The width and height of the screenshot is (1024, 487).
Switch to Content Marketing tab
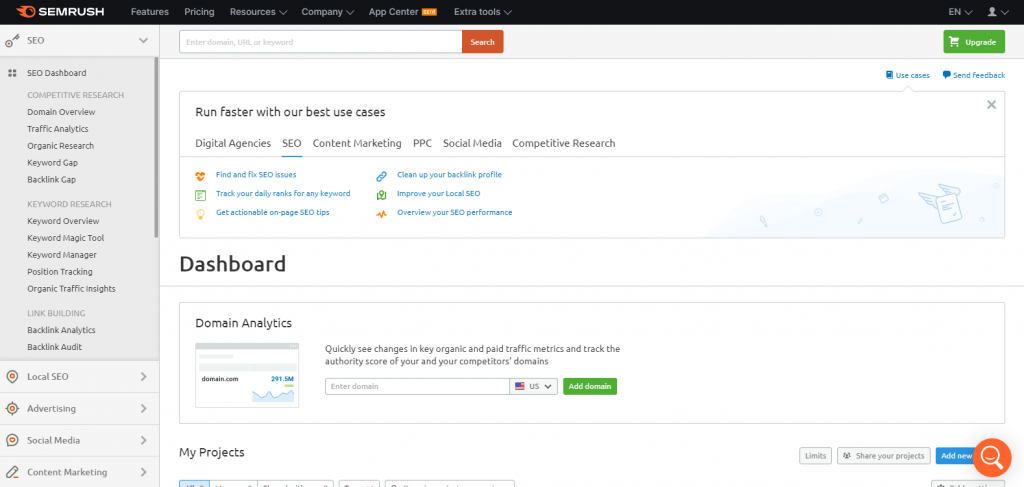[357, 144]
